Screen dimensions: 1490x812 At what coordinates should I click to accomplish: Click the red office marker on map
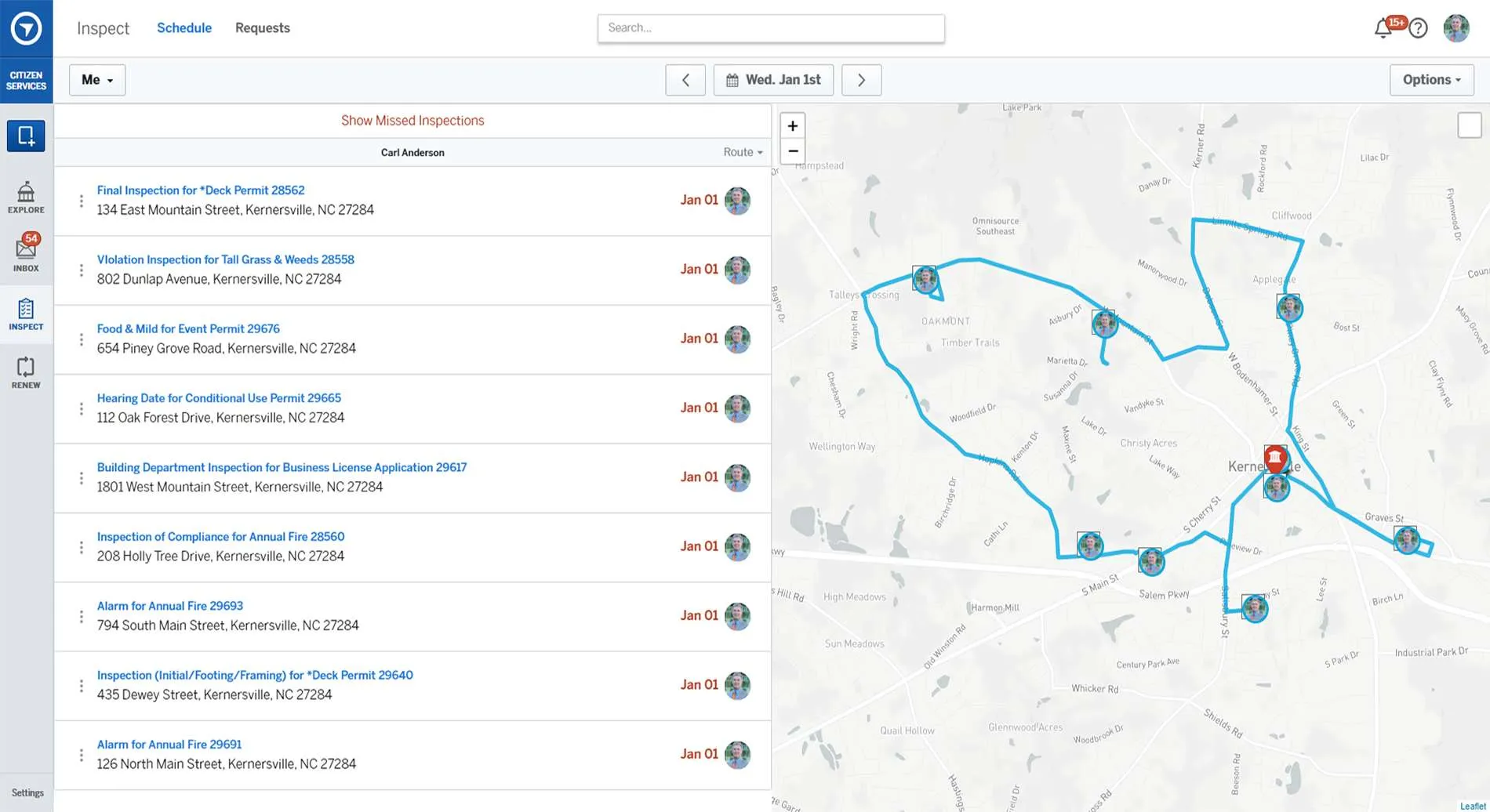point(1275,459)
